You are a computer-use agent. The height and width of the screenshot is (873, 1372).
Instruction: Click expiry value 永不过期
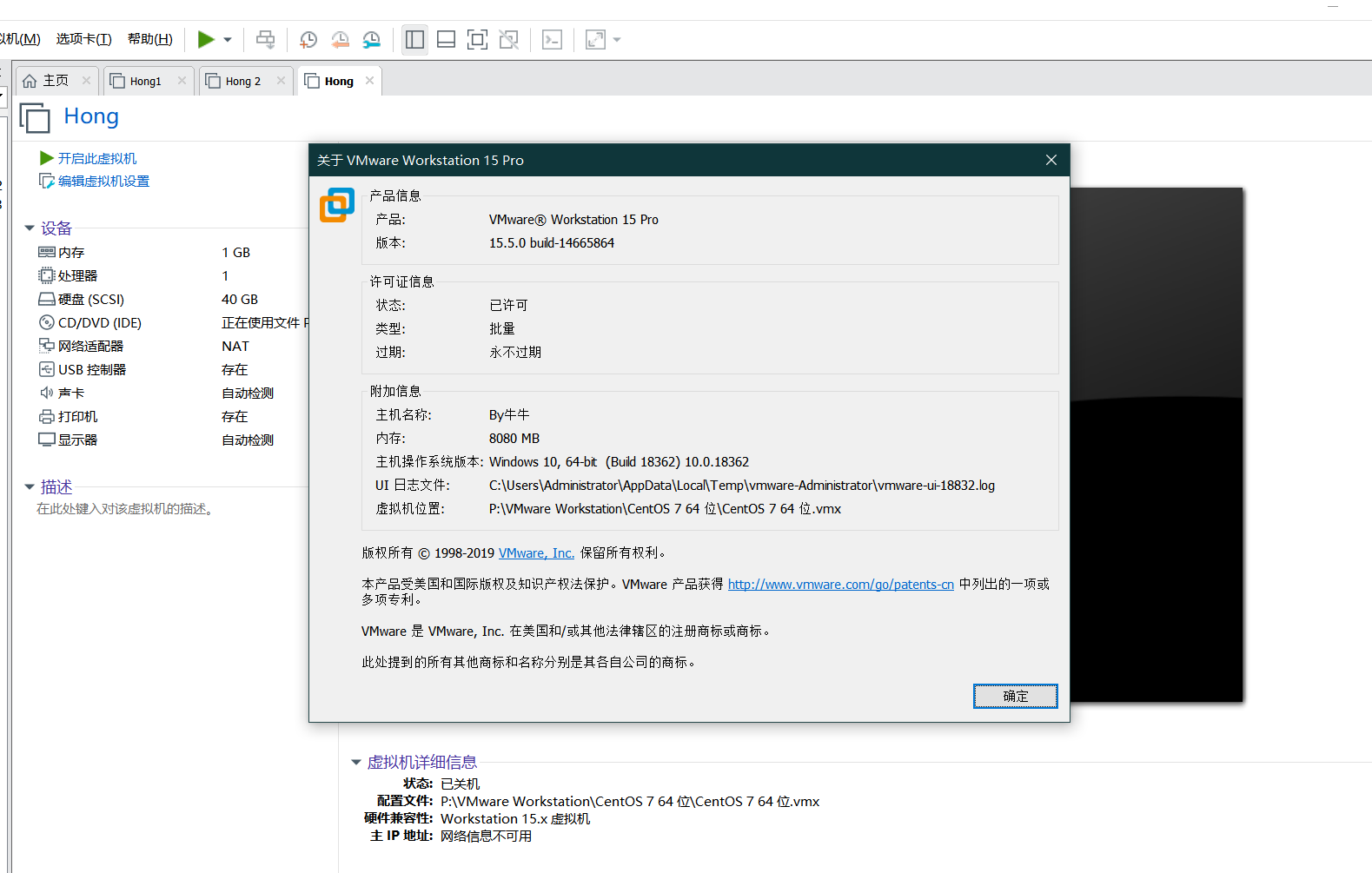pos(515,353)
